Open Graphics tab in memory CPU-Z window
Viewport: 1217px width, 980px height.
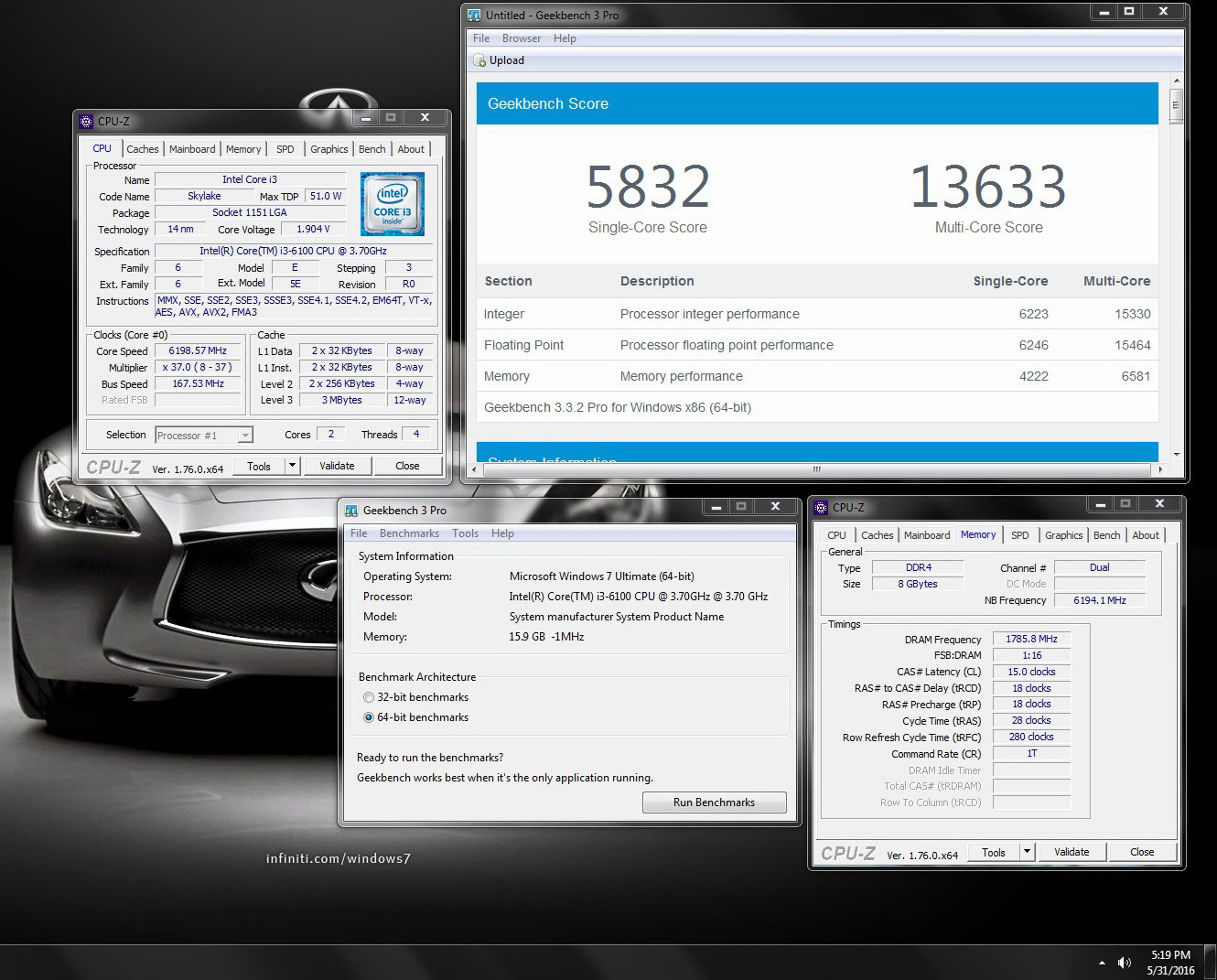tap(1064, 535)
